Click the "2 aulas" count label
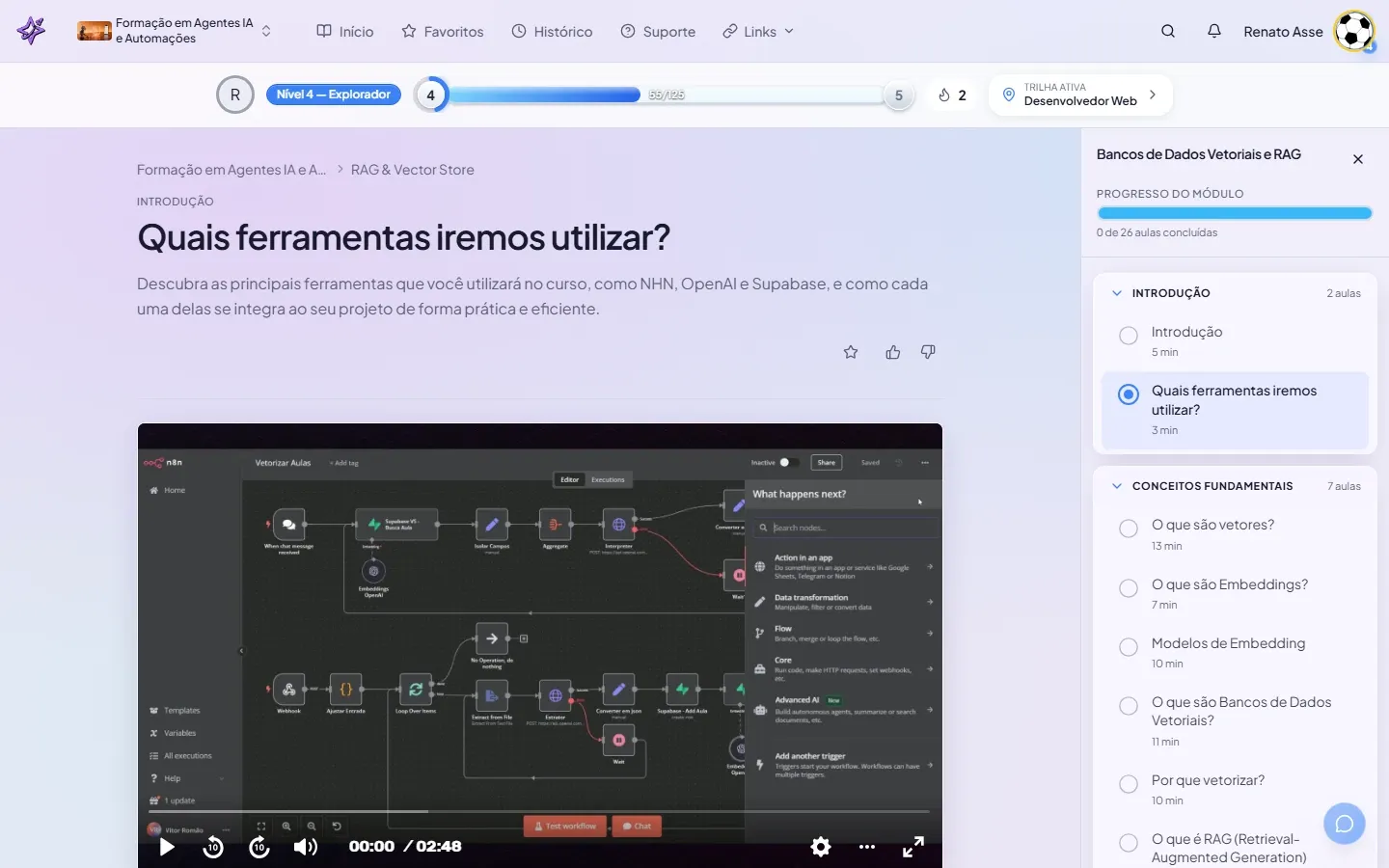This screenshot has width=1389, height=868. click(1344, 293)
